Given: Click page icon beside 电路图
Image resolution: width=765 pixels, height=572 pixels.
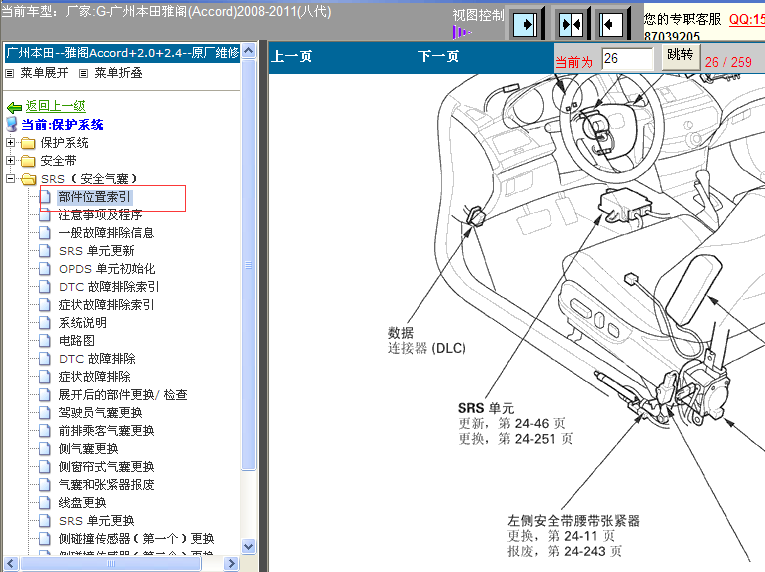Looking at the screenshot, I should coord(45,341).
